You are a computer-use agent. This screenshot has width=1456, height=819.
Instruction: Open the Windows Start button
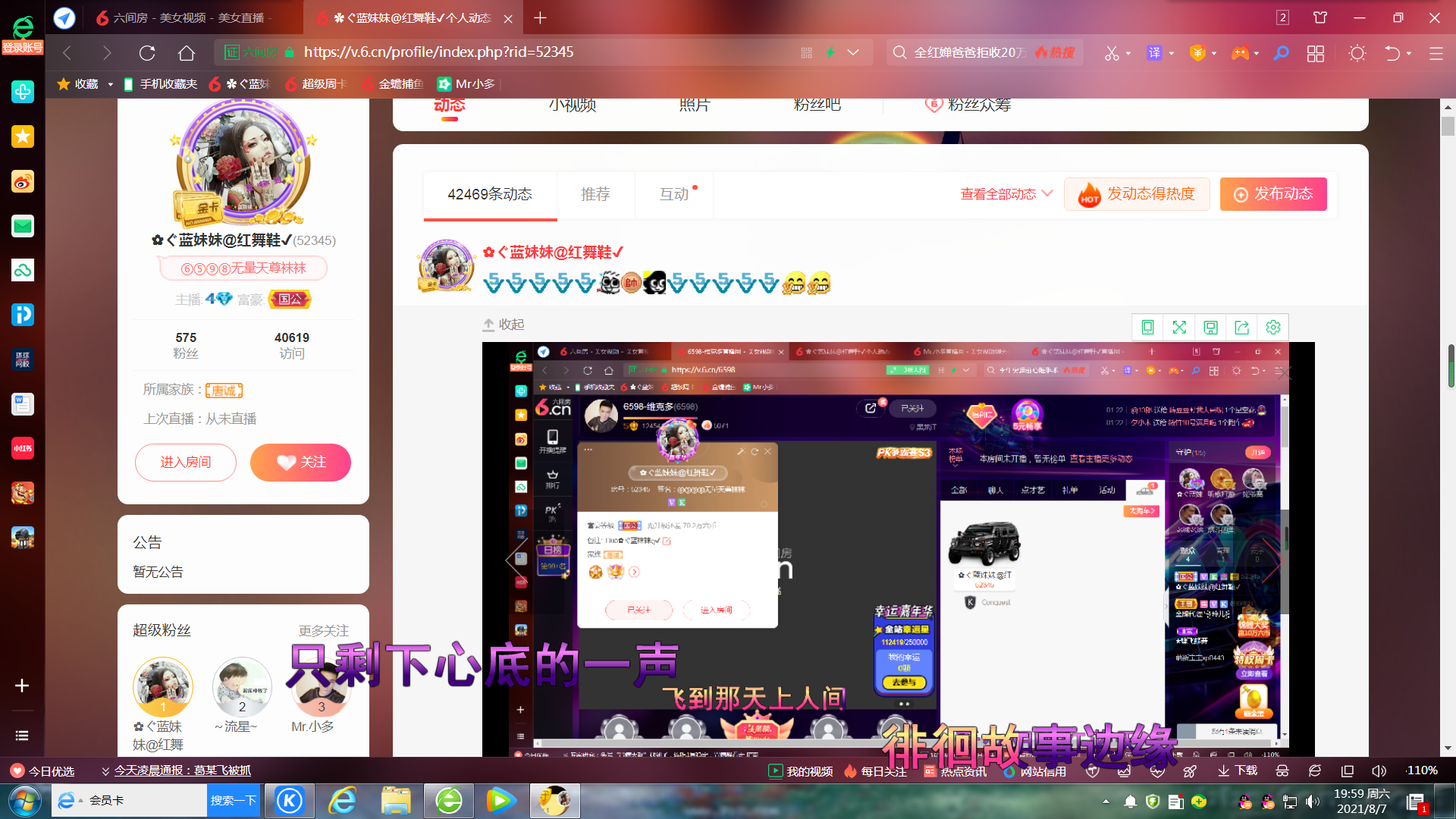(24, 801)
